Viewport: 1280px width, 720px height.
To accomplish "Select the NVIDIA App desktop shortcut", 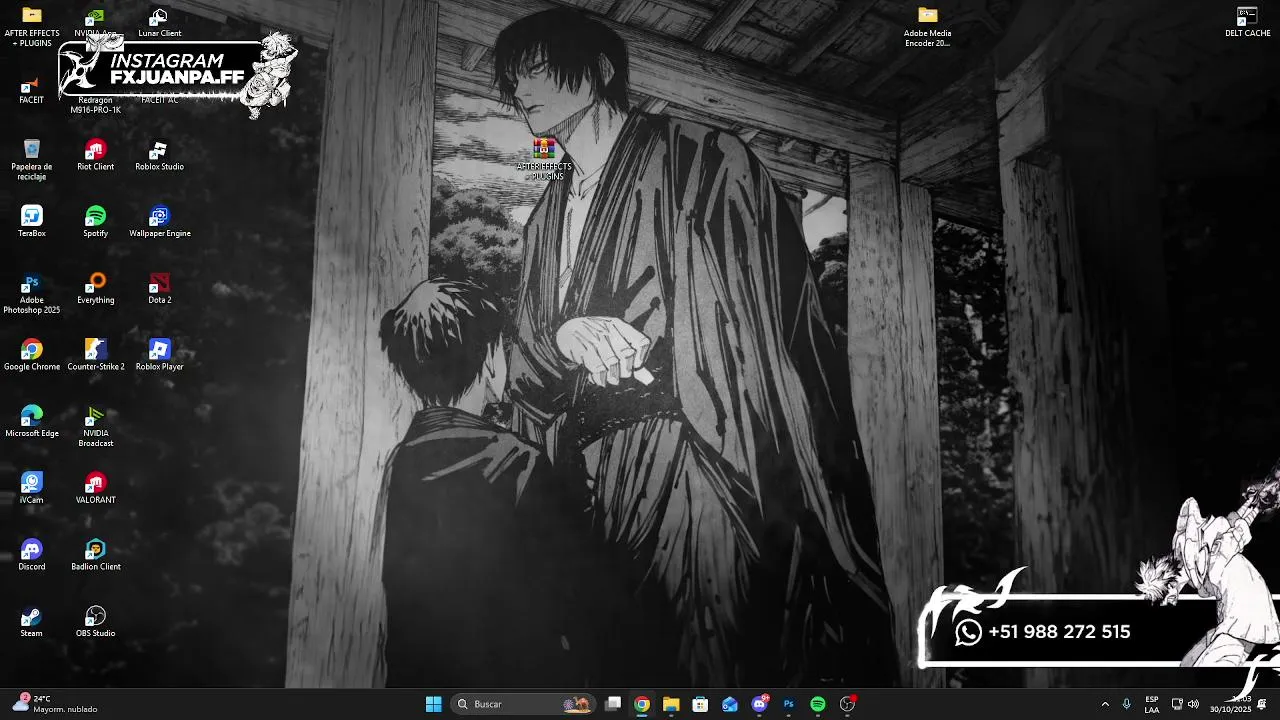I will tap(95, 22).
